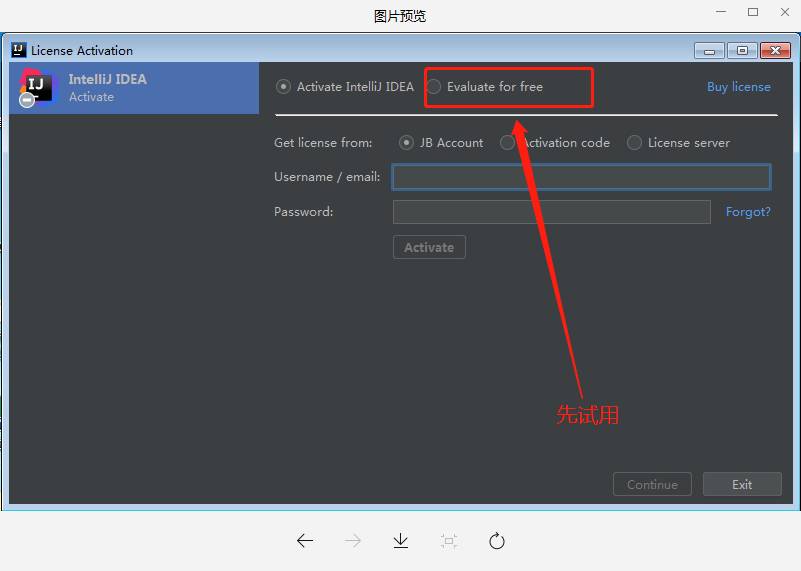Click the fit-to-actual-size icon
Screen dimensions: 801x571
click(x=449, y=541)
